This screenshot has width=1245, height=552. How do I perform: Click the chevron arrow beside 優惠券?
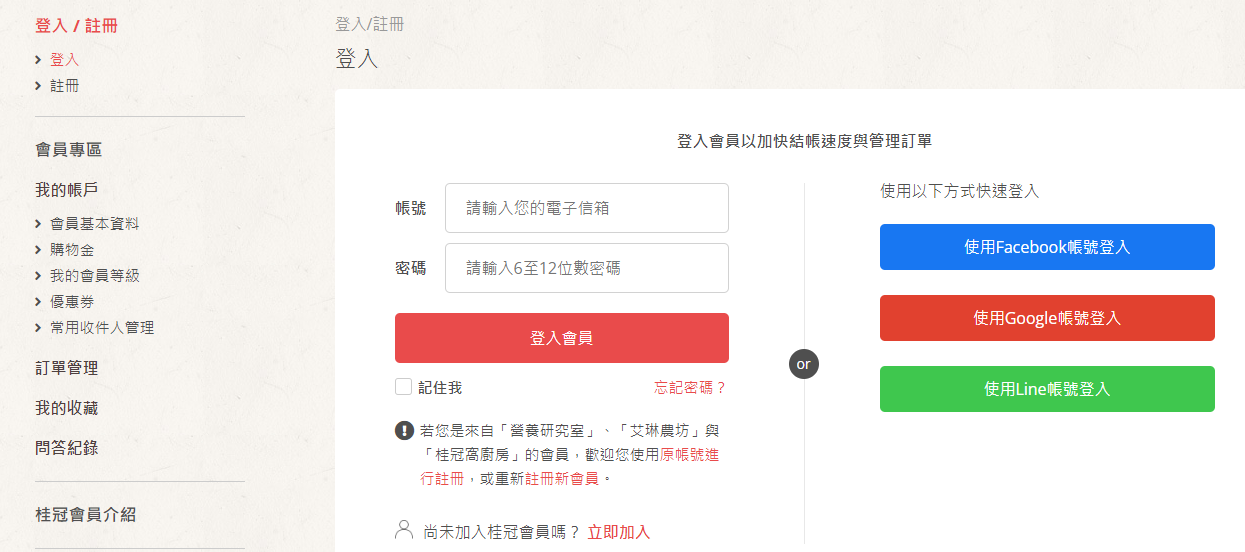(x=38, y=301)
